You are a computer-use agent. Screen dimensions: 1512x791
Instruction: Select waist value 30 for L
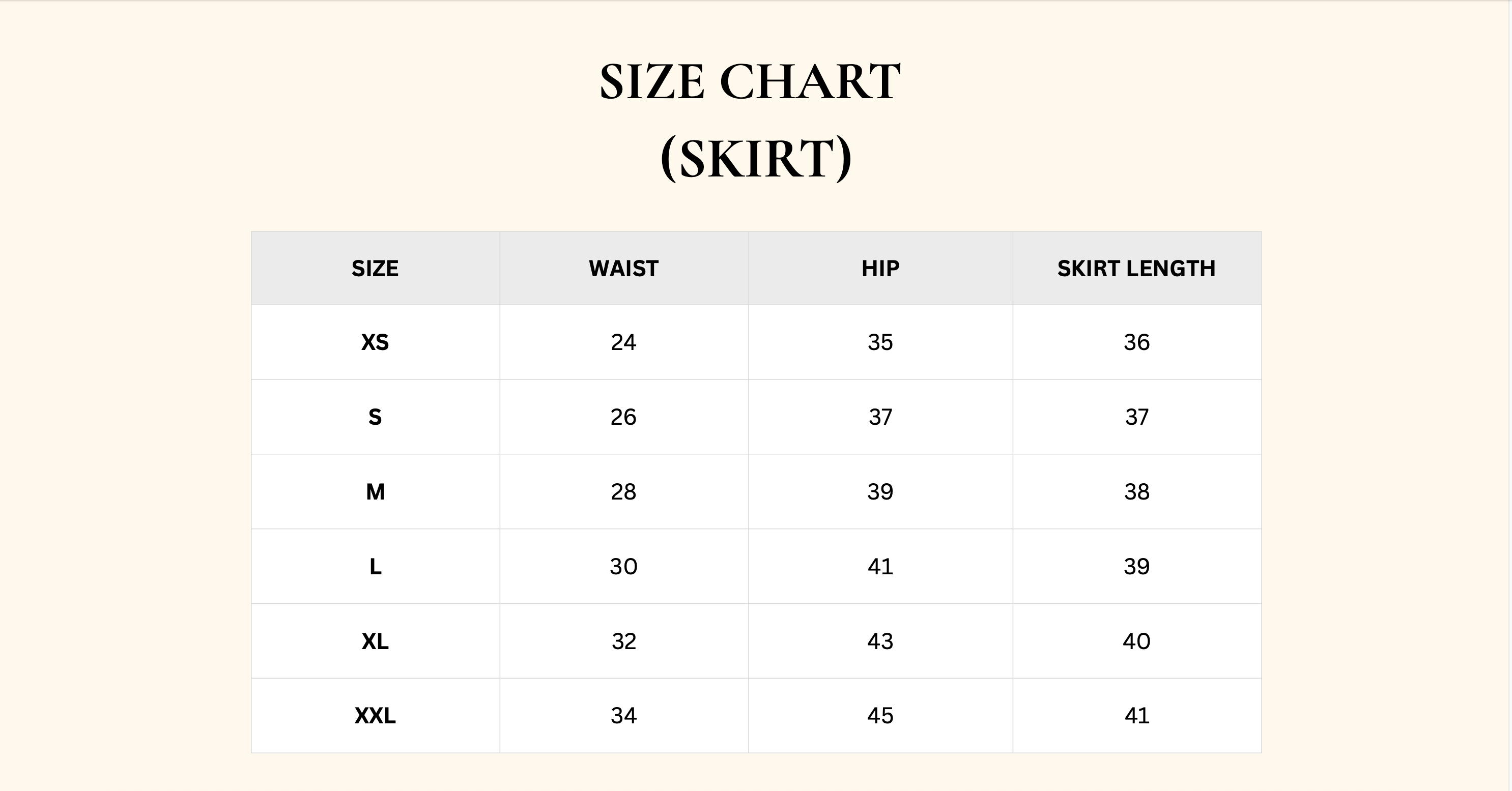pos(623,567)
